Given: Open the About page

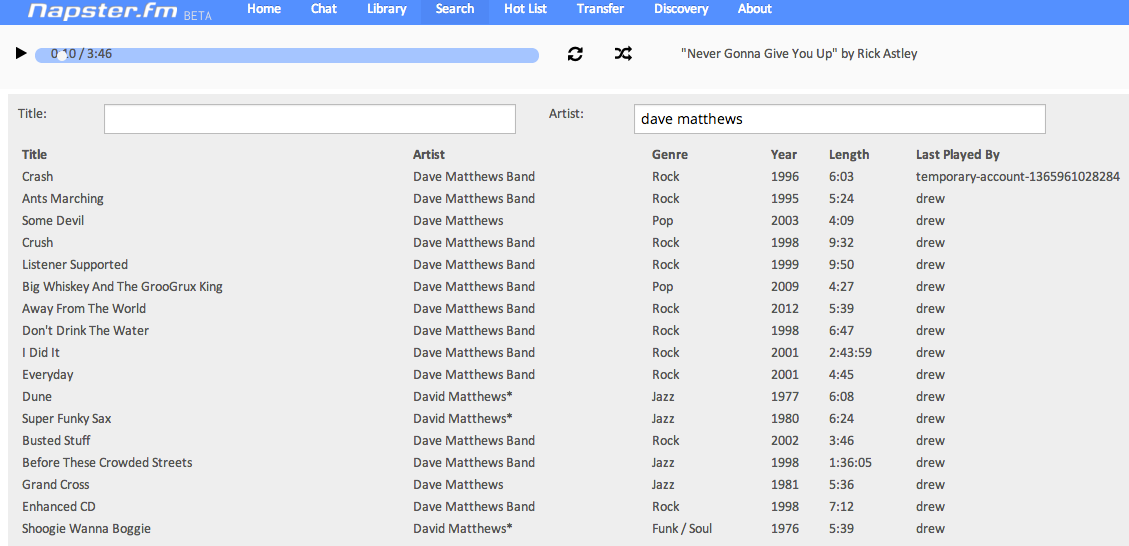Looking at the screenshot, I should (754, 9).
